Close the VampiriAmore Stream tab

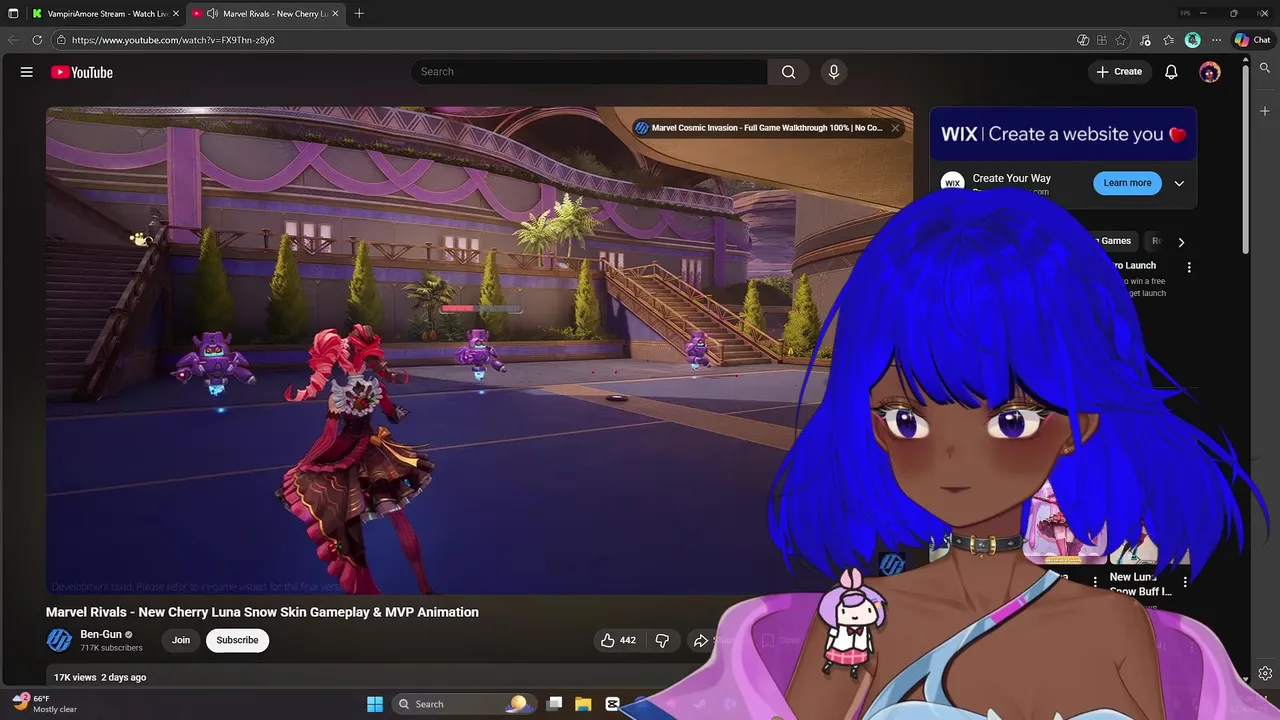(x=175, y=13)
